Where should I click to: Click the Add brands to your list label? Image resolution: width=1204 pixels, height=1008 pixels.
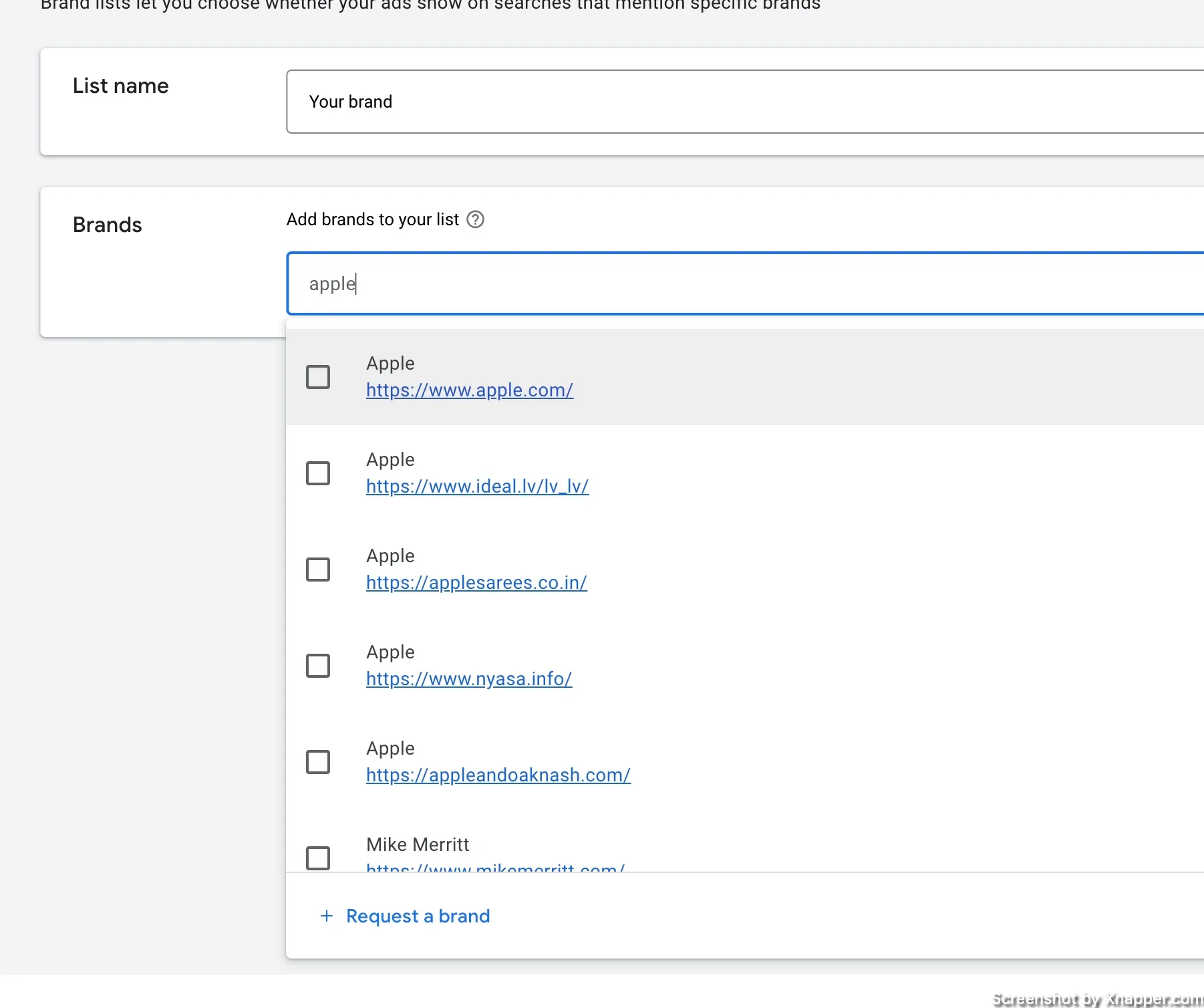tap(373, 219)
